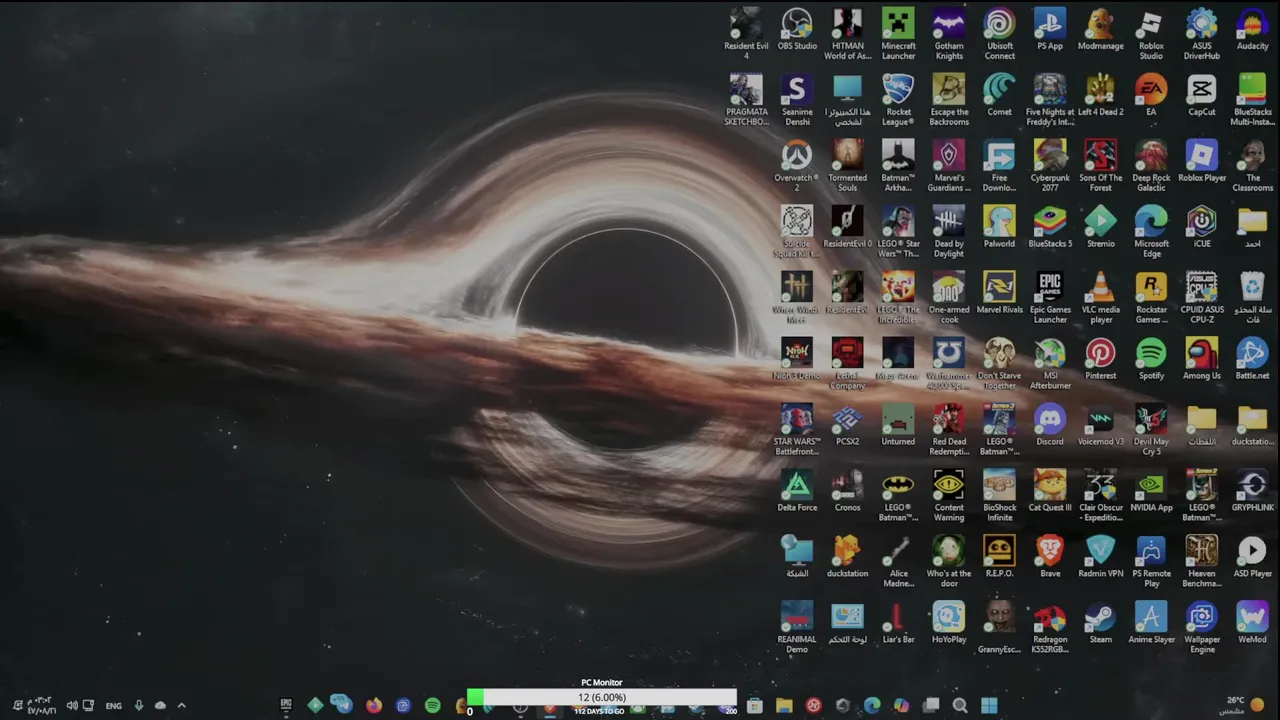Launch the ASD Player icon
This screenshot has width=1280, height=720.
point(1252,557)
